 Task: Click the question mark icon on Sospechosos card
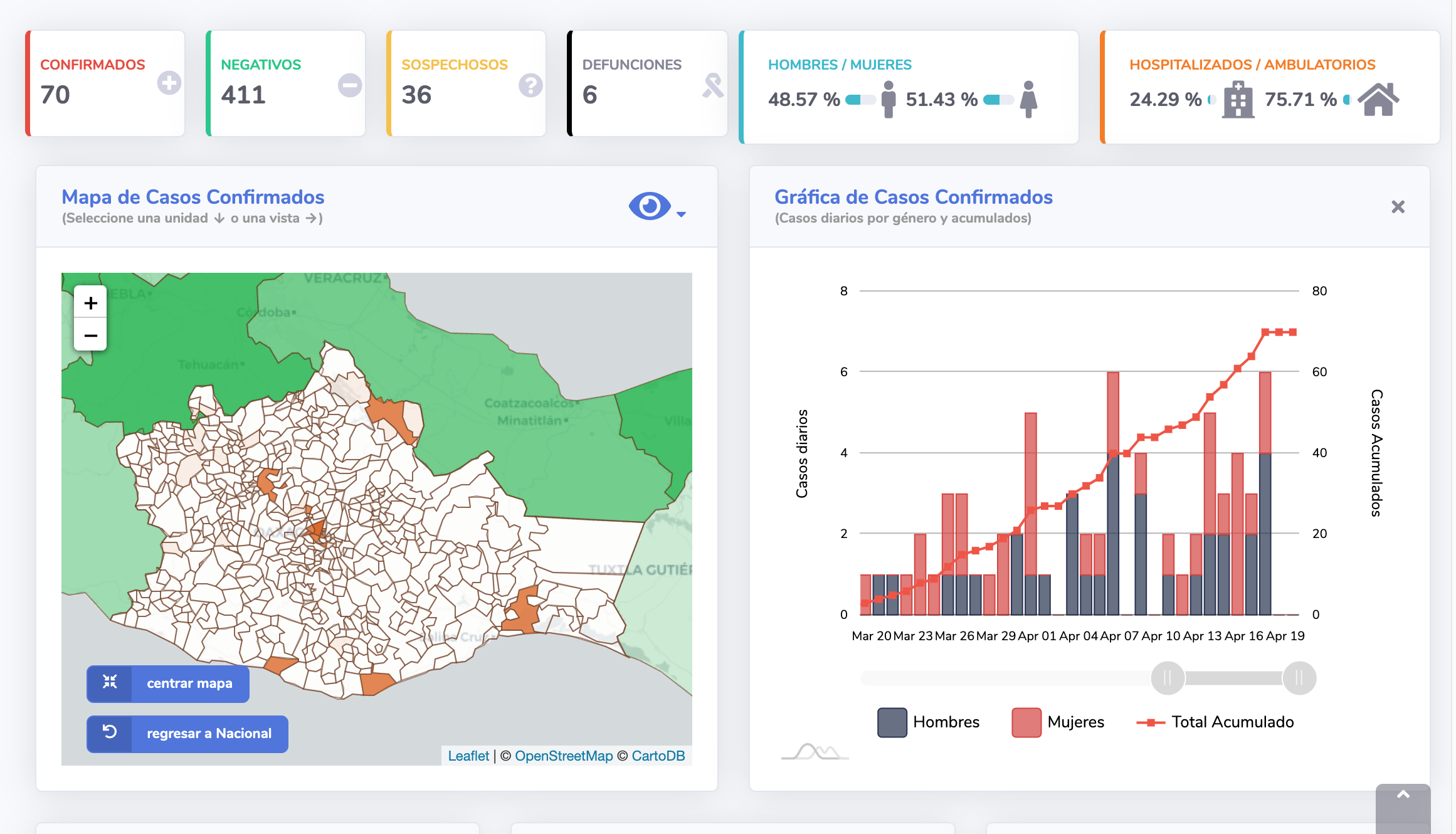click(530, 85)
